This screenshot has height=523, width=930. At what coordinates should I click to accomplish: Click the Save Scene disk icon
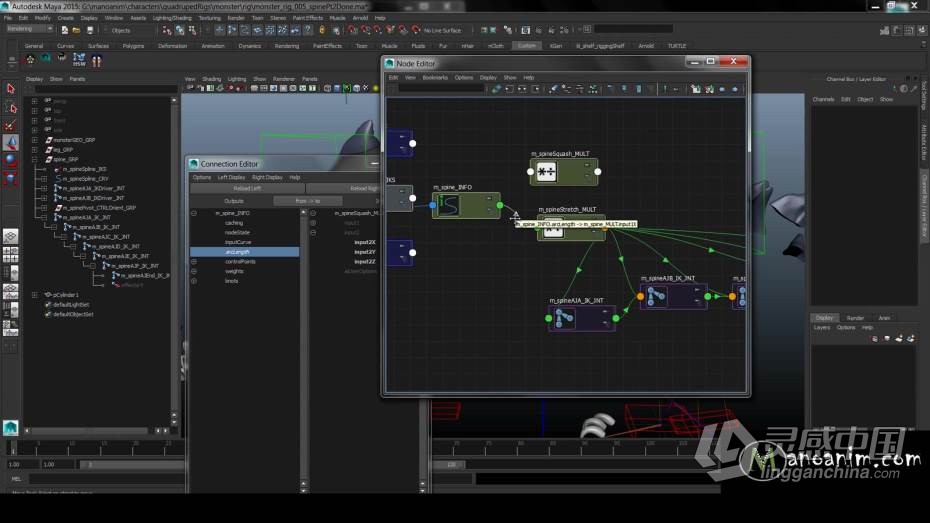[x=90, y=30]
